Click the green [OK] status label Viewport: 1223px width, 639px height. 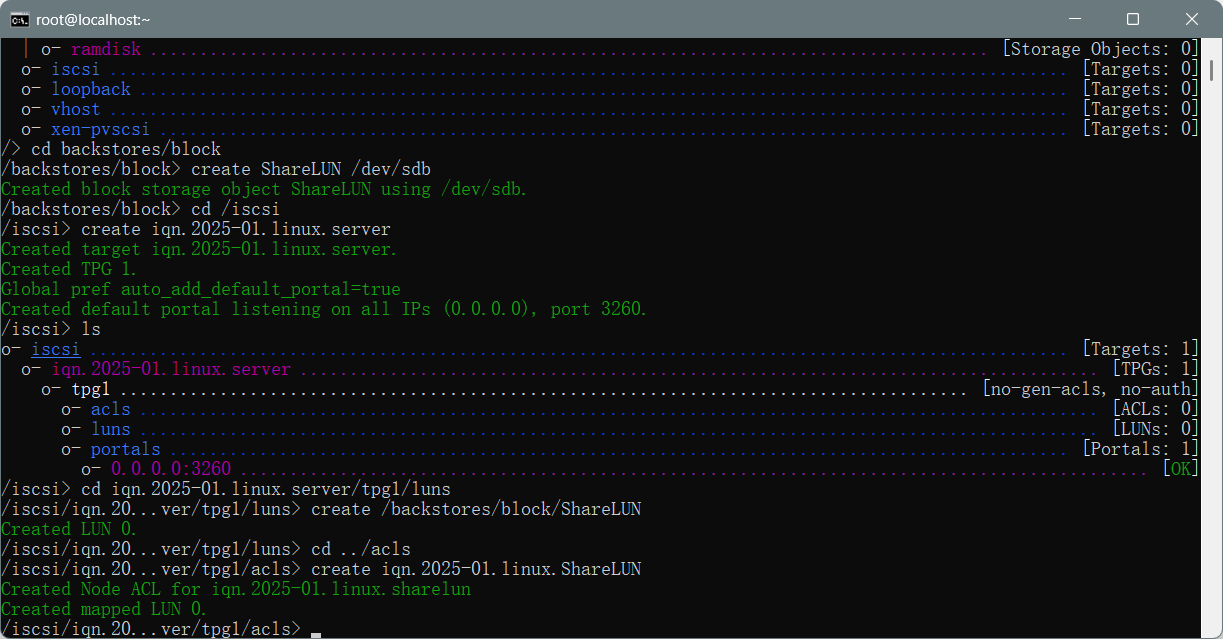[x=1180, y=469]
